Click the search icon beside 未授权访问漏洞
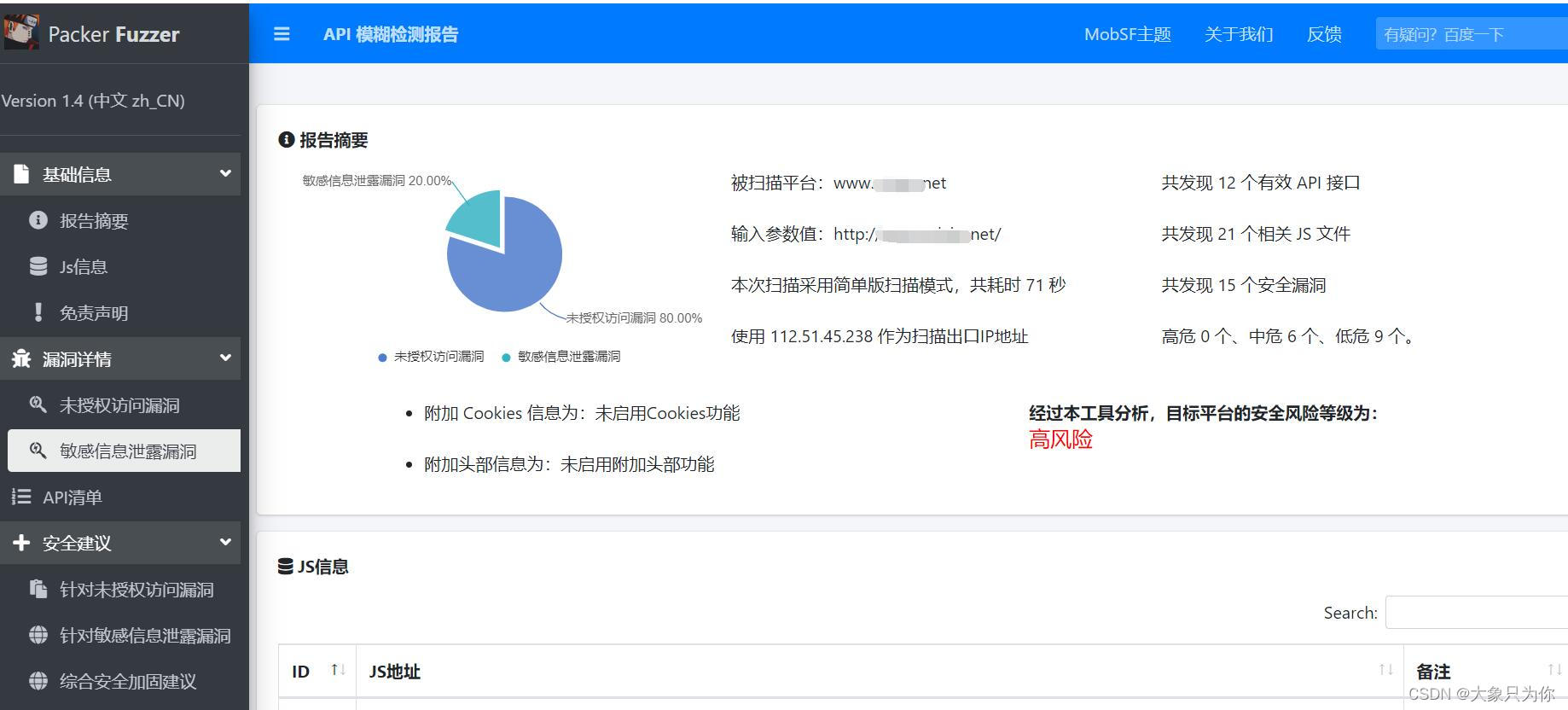1568x710 pixels. click(x=38, y=404)
